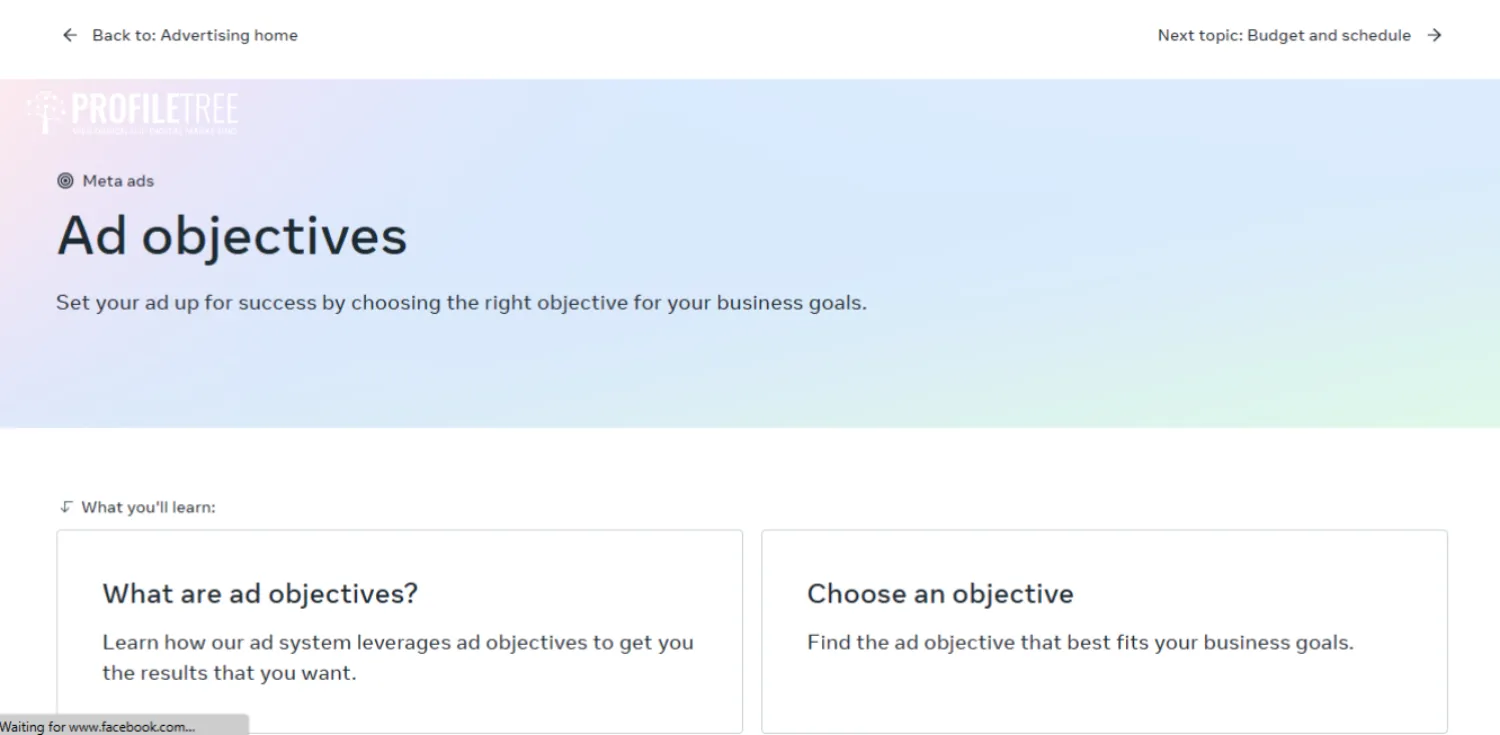Click the right arrow icon after Budget and schedule

(1435, 35)
